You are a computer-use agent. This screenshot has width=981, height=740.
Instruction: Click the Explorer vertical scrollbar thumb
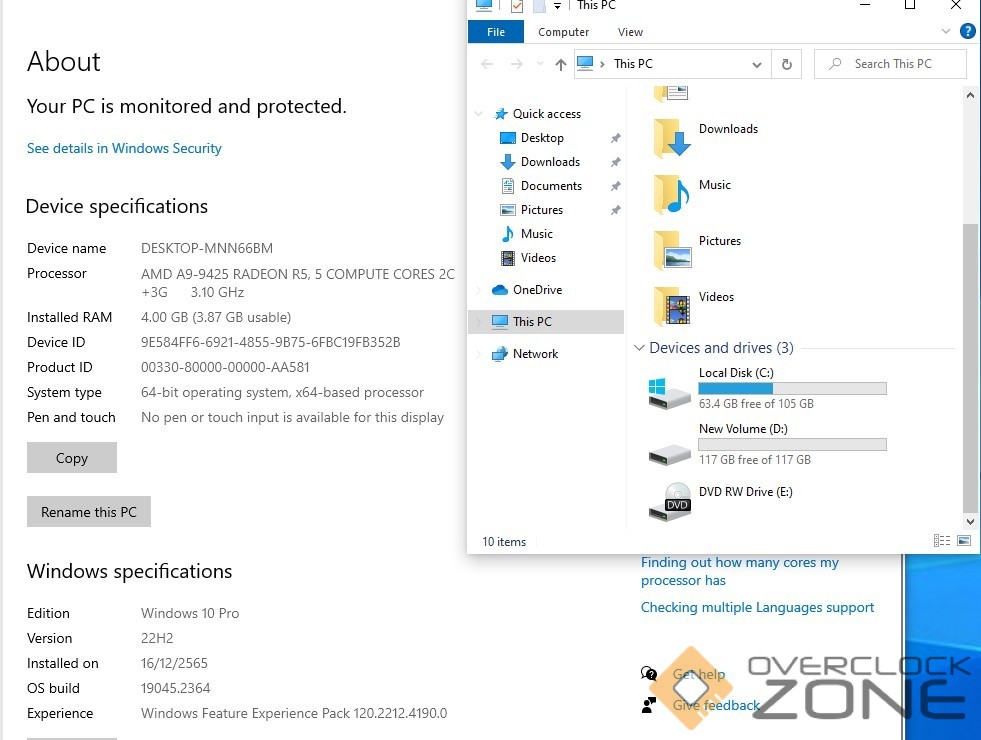tap(970, 368)
